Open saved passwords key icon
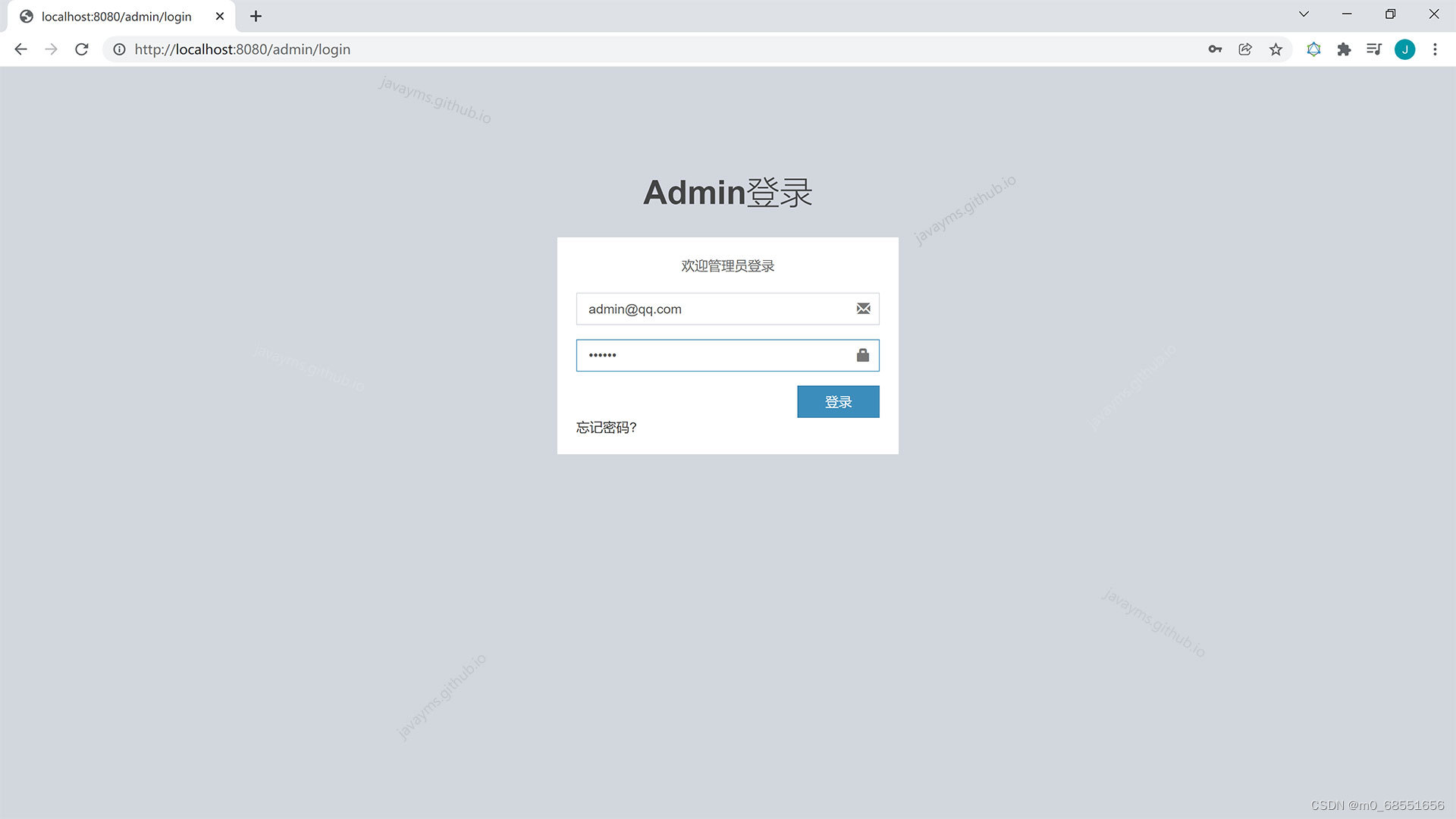Image resolution: width=1456 pixels, height=819 pixels. point(1215,49)
